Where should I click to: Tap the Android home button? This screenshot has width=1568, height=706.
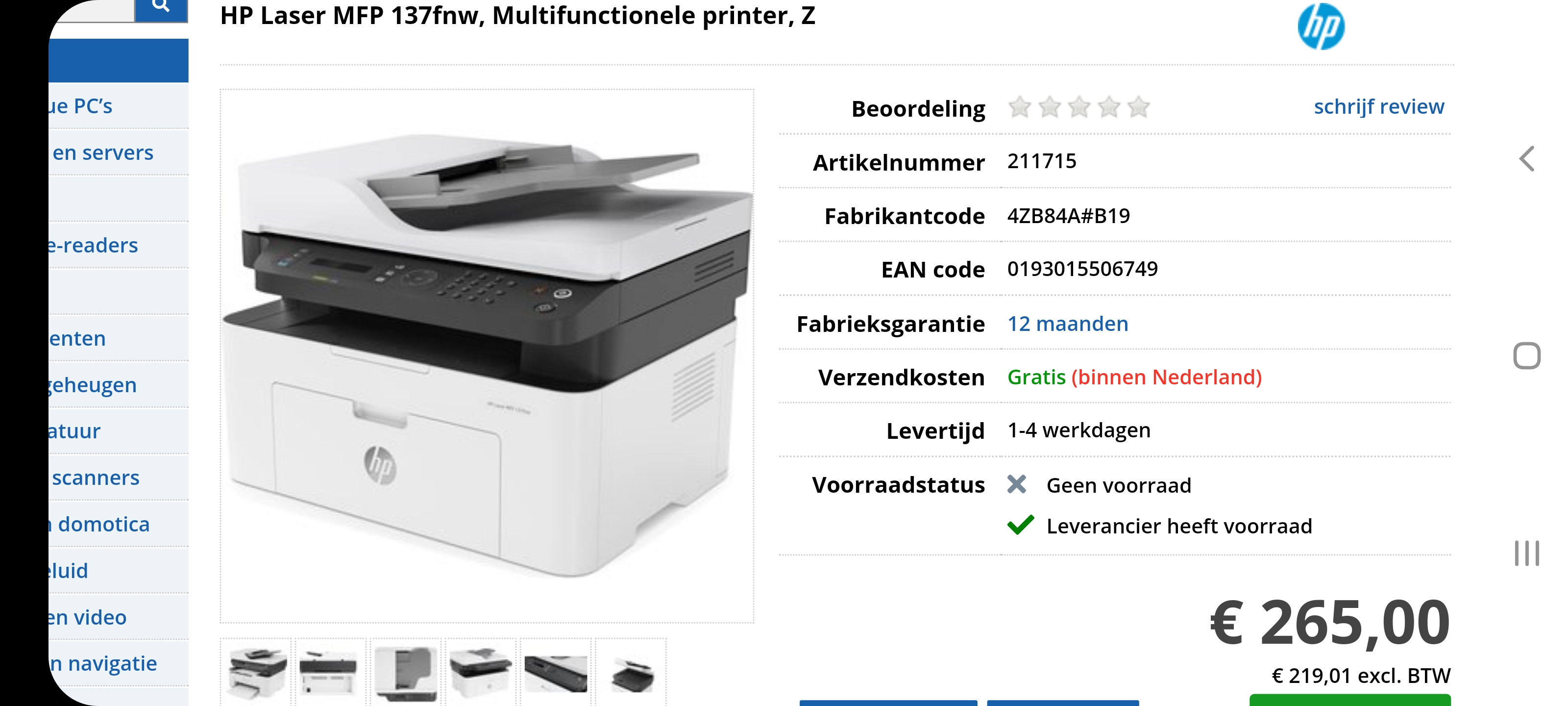click(x=1527, y=356)
